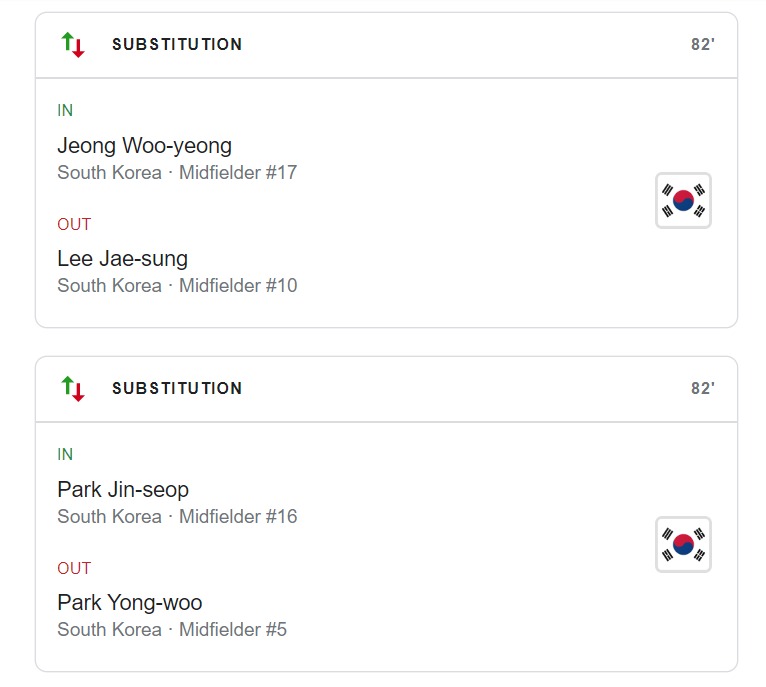Screen dimensions: 766x687
Task: Click SUBSTITUTION header of Park Jin-seop card
Action: pos(177,389)
